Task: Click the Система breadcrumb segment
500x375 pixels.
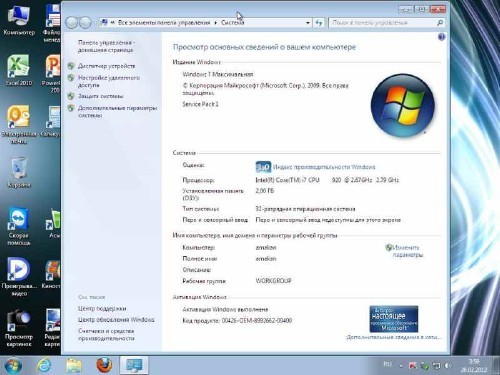Action: pyautogui.click(x=233, y=23)
